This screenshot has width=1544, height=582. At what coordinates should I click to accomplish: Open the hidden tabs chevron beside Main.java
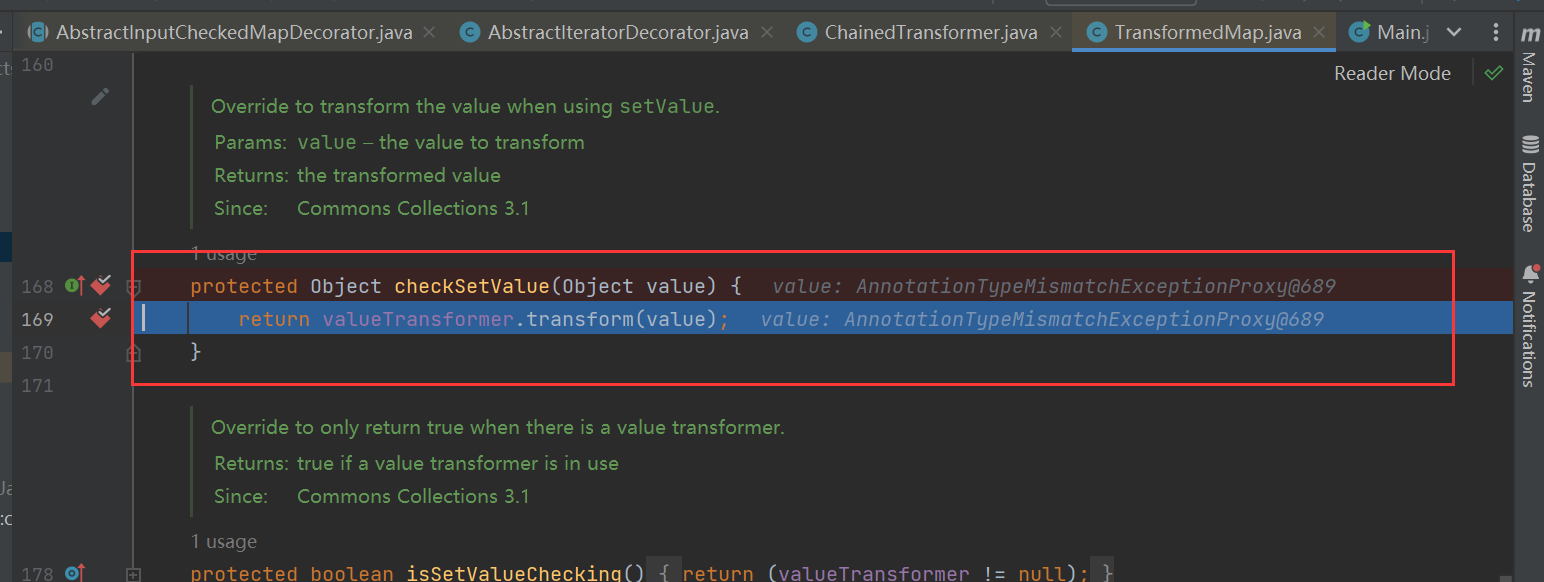(1453, 31)
